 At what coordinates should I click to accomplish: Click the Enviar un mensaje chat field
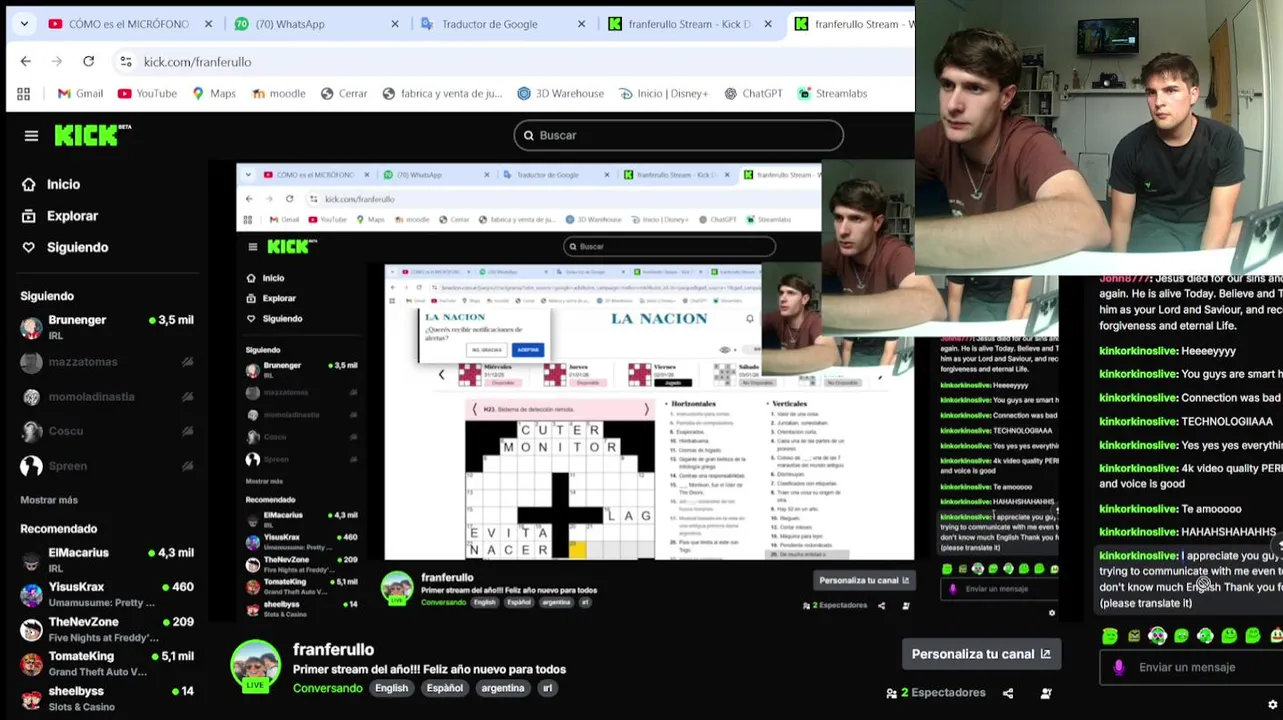(x=1191, y=667)
